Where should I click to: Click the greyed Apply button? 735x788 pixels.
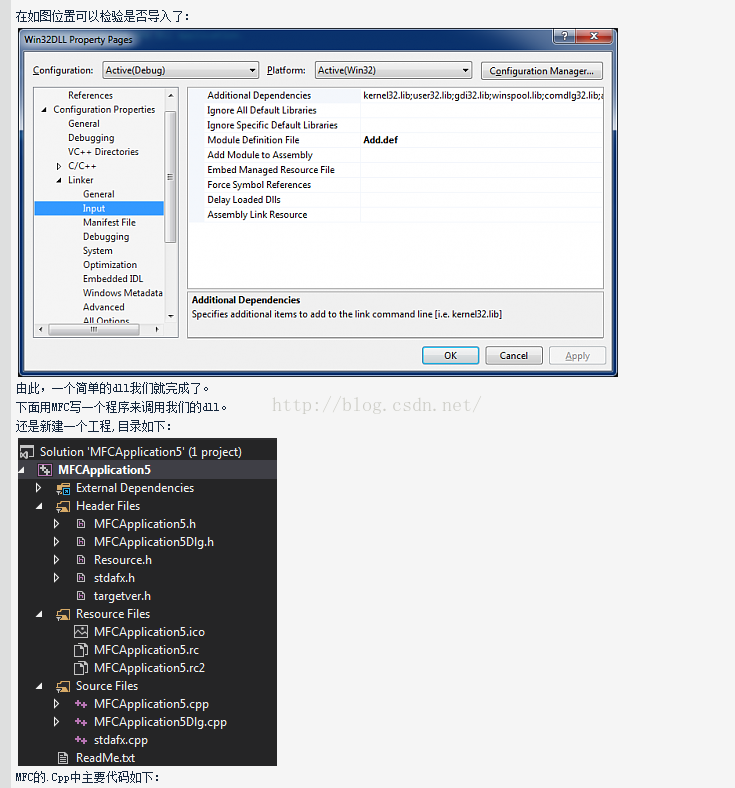pyautogui.click(x=578, y=356)
